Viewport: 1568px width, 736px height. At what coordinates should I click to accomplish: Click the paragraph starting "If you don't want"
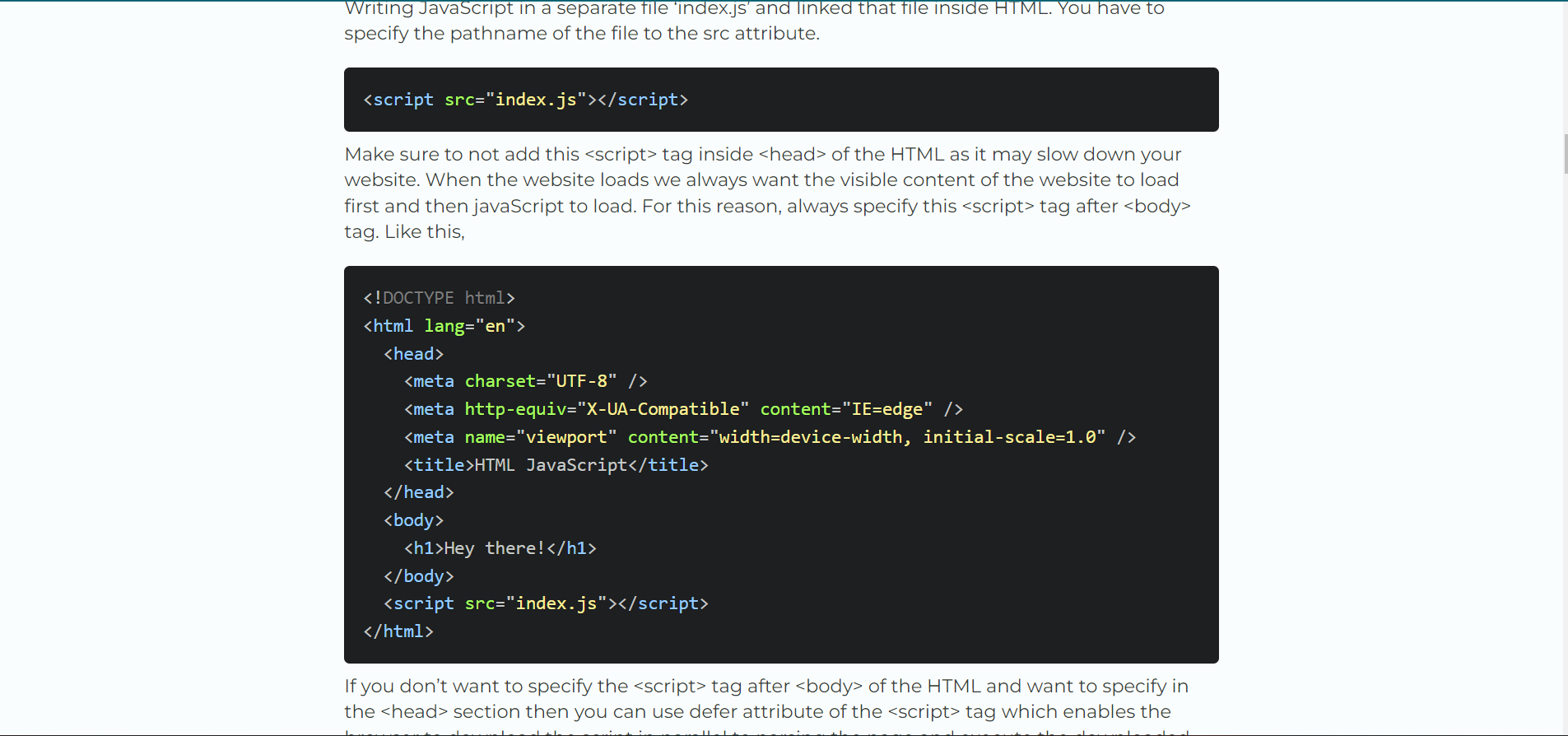tap(765, 699)
